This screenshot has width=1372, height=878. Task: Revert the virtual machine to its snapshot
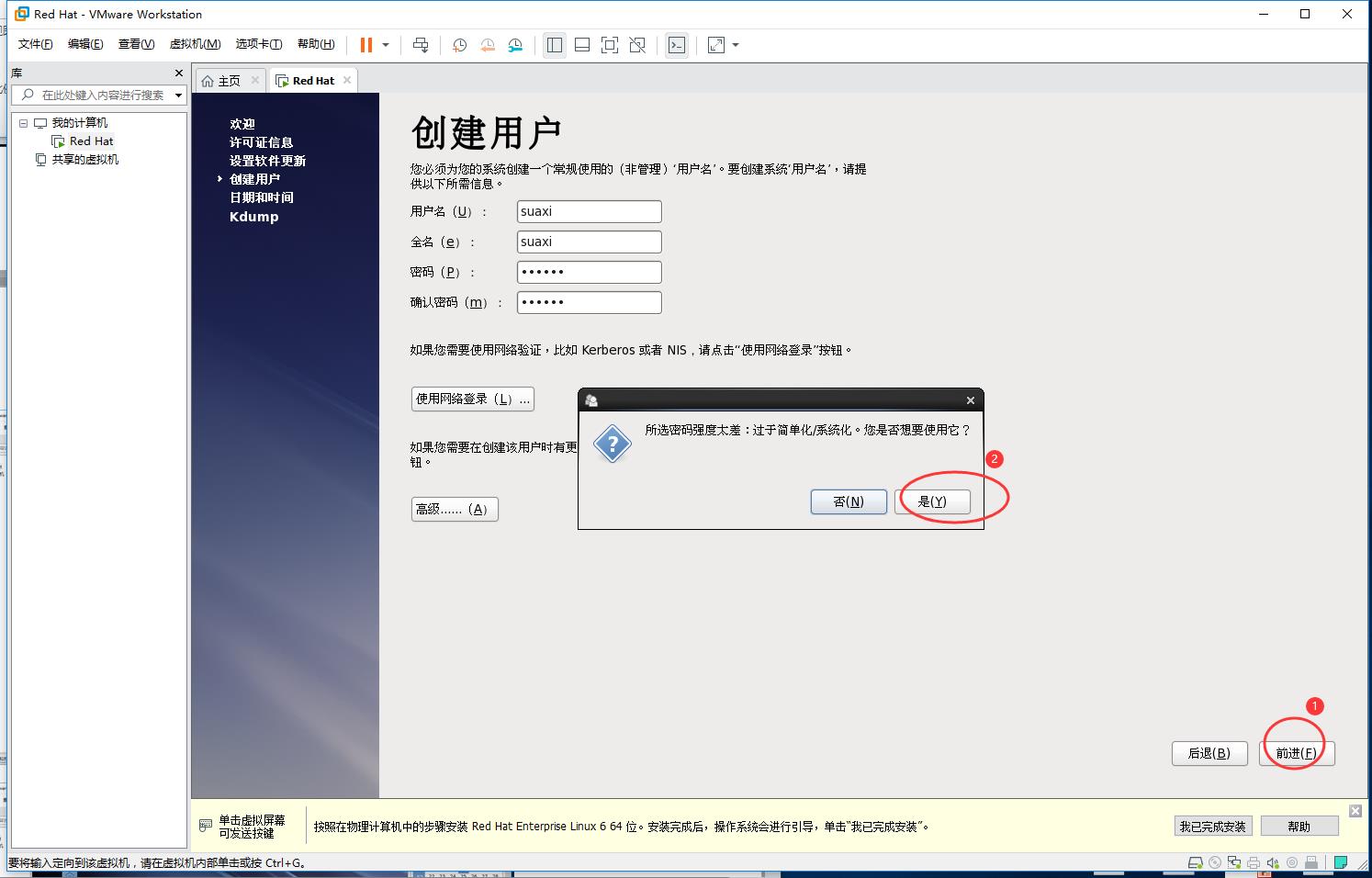click(488, 44)
